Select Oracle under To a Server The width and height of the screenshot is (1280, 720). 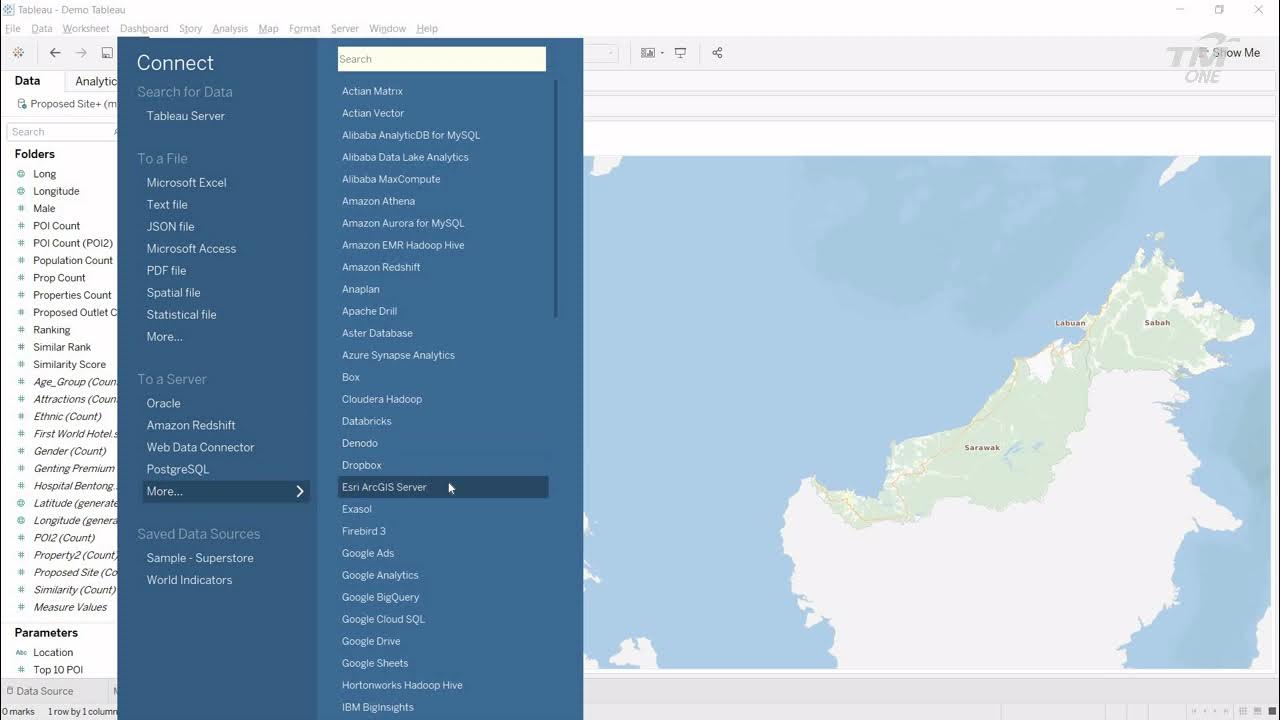point(164,404)
